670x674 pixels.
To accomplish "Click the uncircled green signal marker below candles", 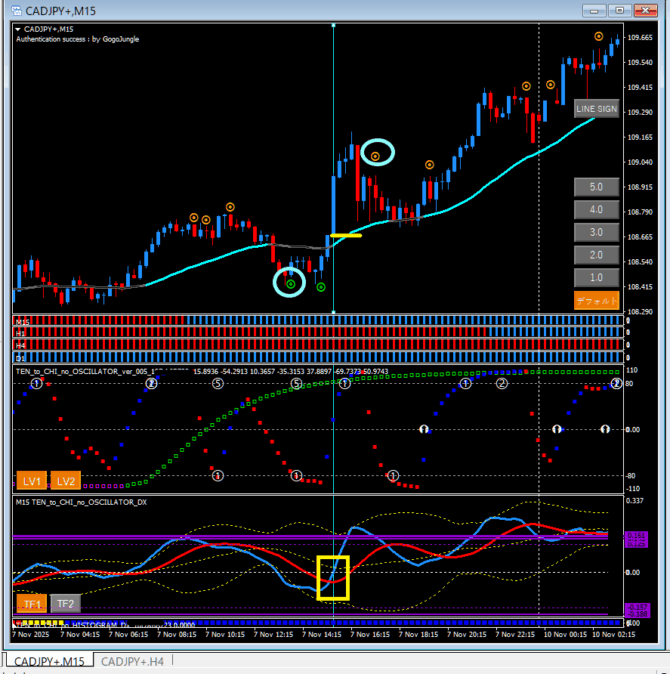I will (321, 288).
